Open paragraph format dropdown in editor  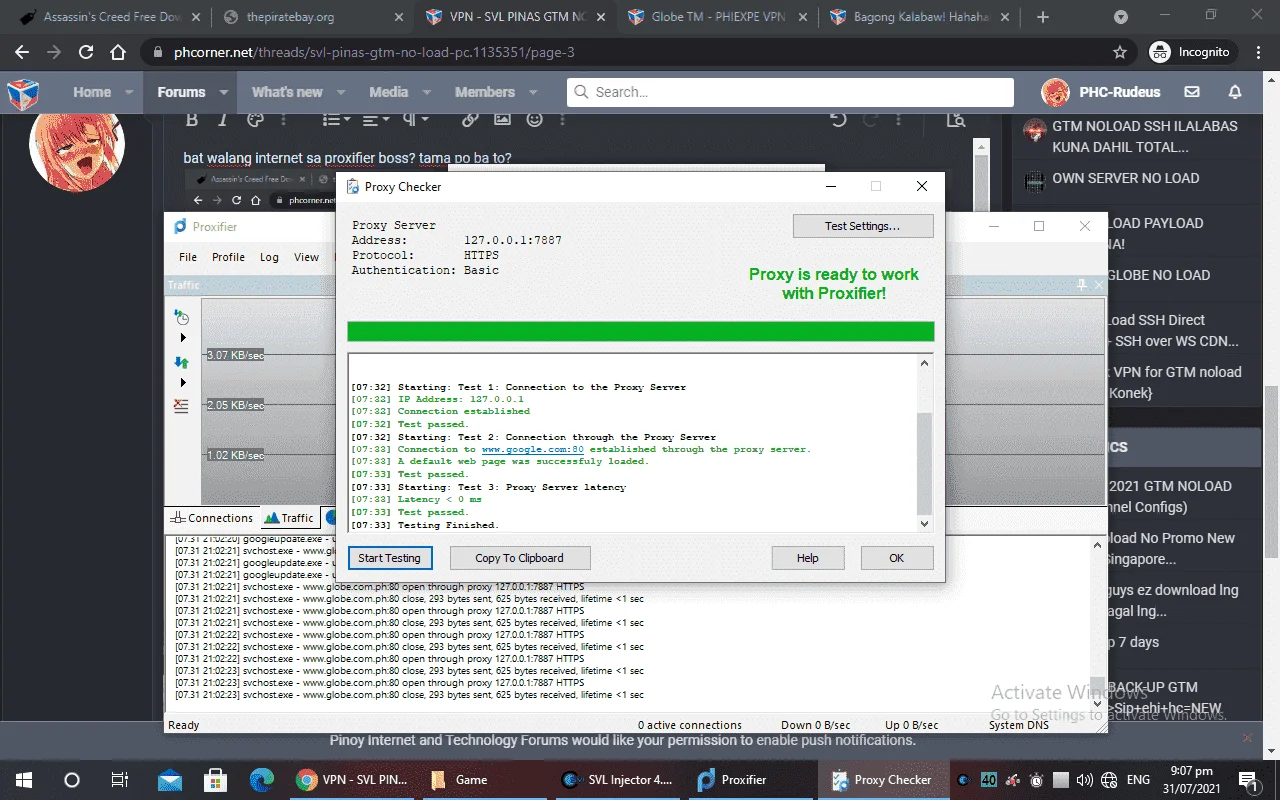click(415, 120)
